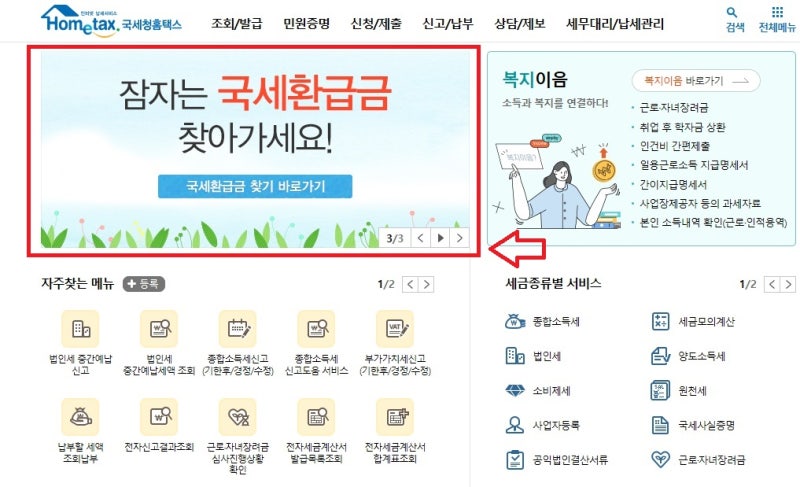Go to the previous banner slide

click(x=421, y=238)
